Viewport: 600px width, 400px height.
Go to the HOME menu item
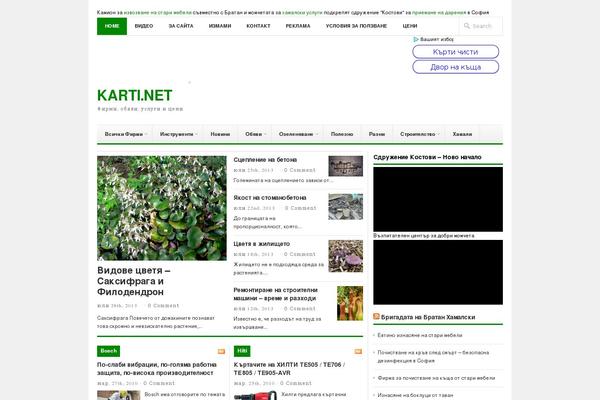[112, 26]
